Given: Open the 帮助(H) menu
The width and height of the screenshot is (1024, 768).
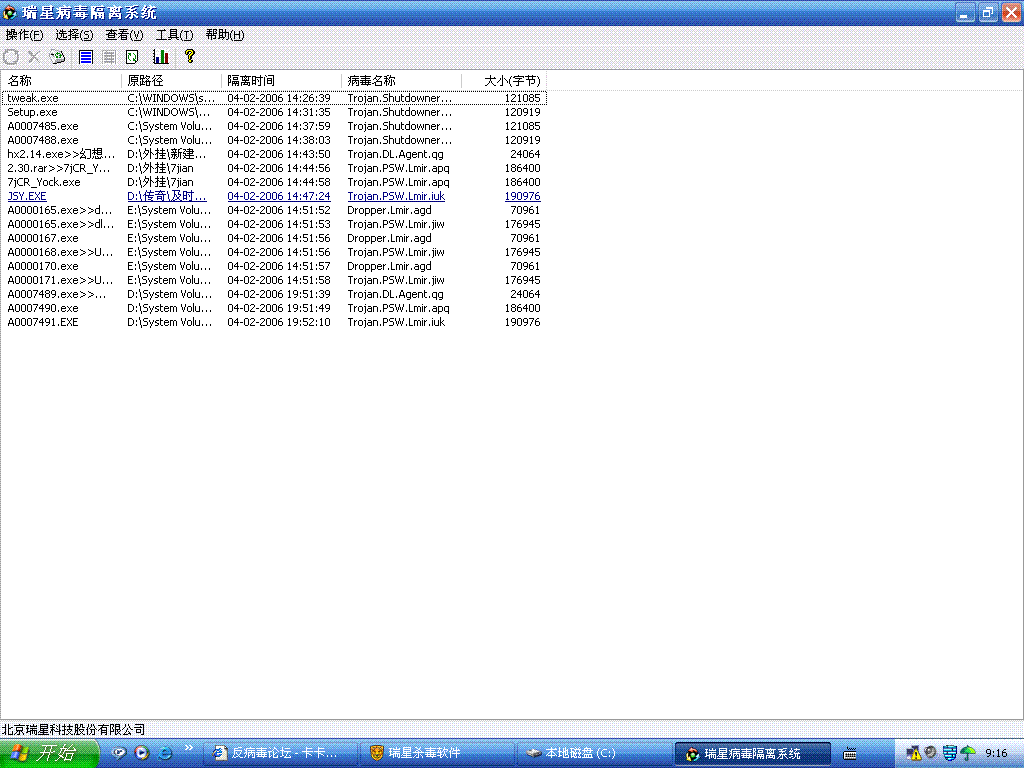Looking at the screenshot, I should pyautogui.click(x=225, y=35).
